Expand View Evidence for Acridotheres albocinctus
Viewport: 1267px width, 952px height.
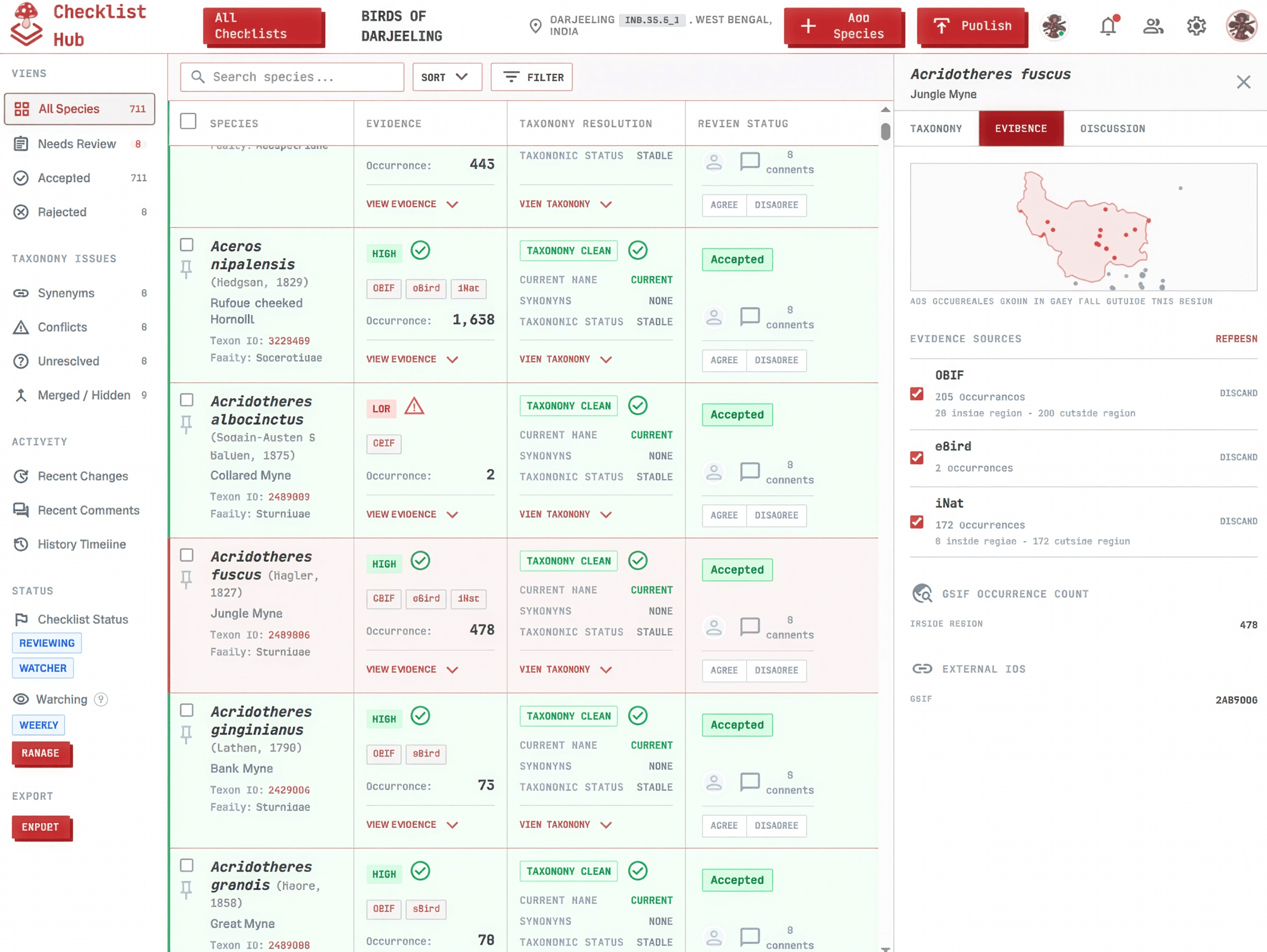(x=413, y=515)
